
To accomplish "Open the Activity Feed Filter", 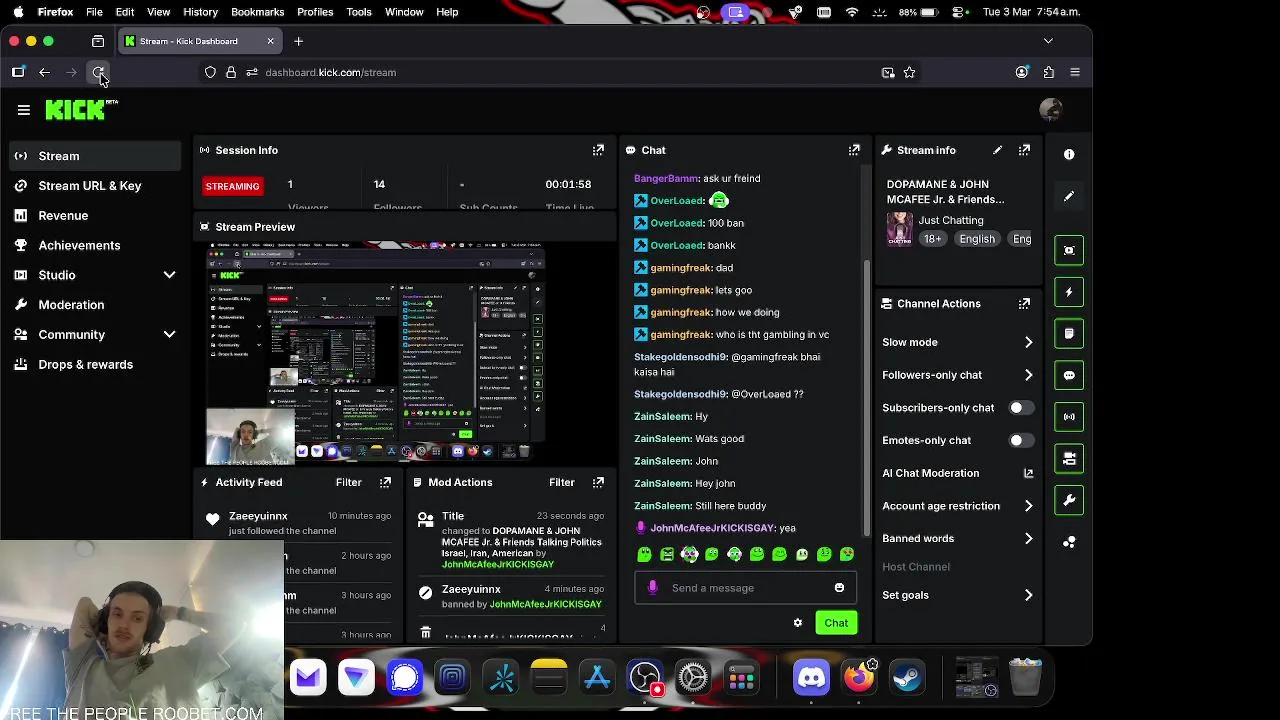I will 348,482.
